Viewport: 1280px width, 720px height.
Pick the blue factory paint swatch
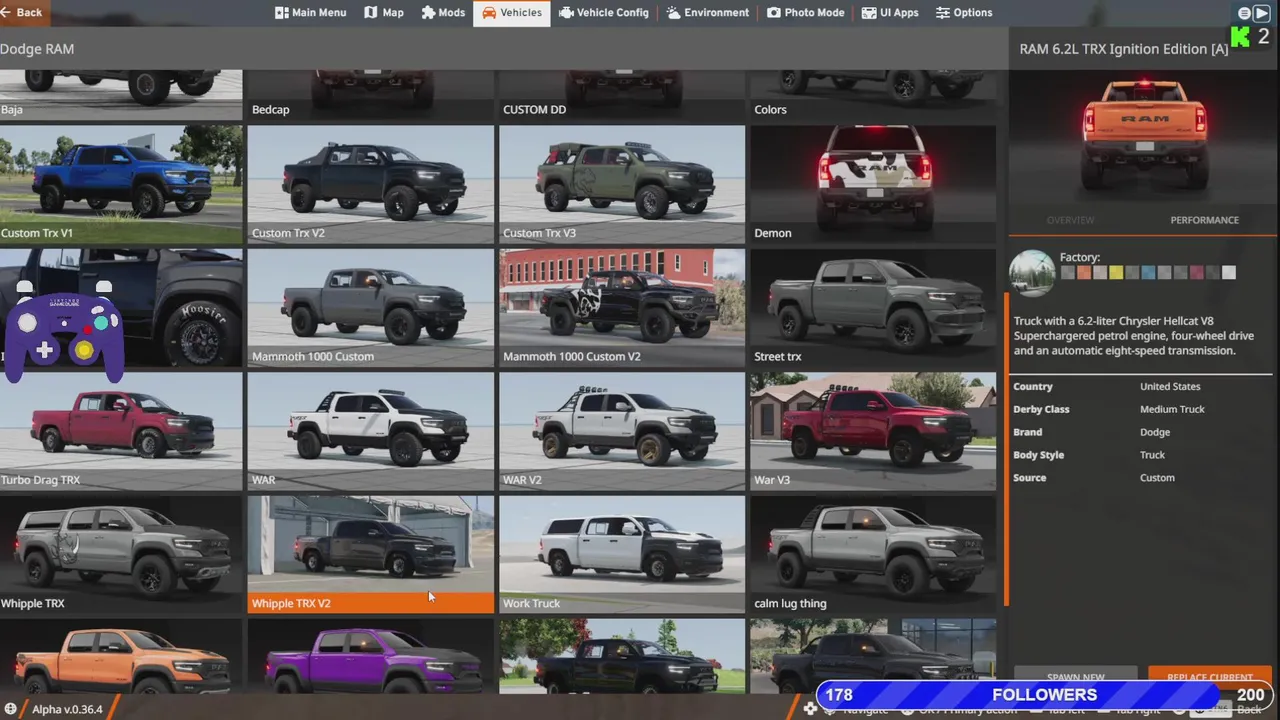coord(1148,273)
